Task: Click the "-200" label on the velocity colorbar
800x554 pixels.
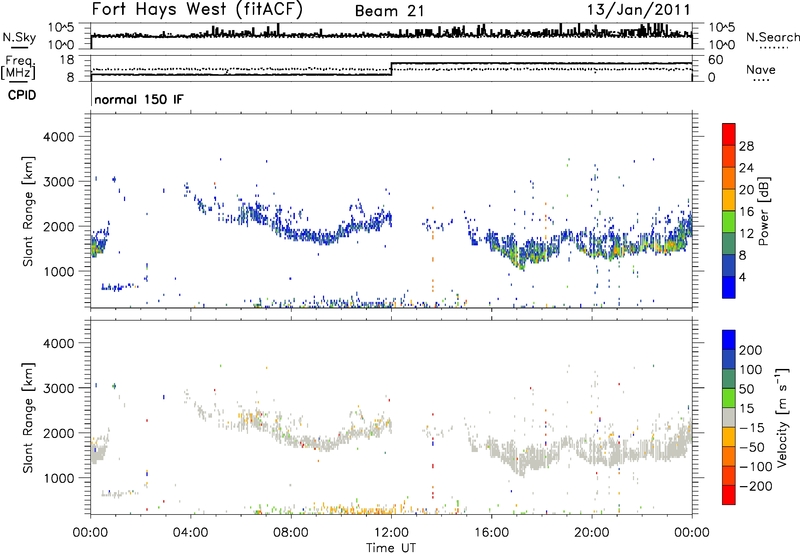Action: coord(756,486)
